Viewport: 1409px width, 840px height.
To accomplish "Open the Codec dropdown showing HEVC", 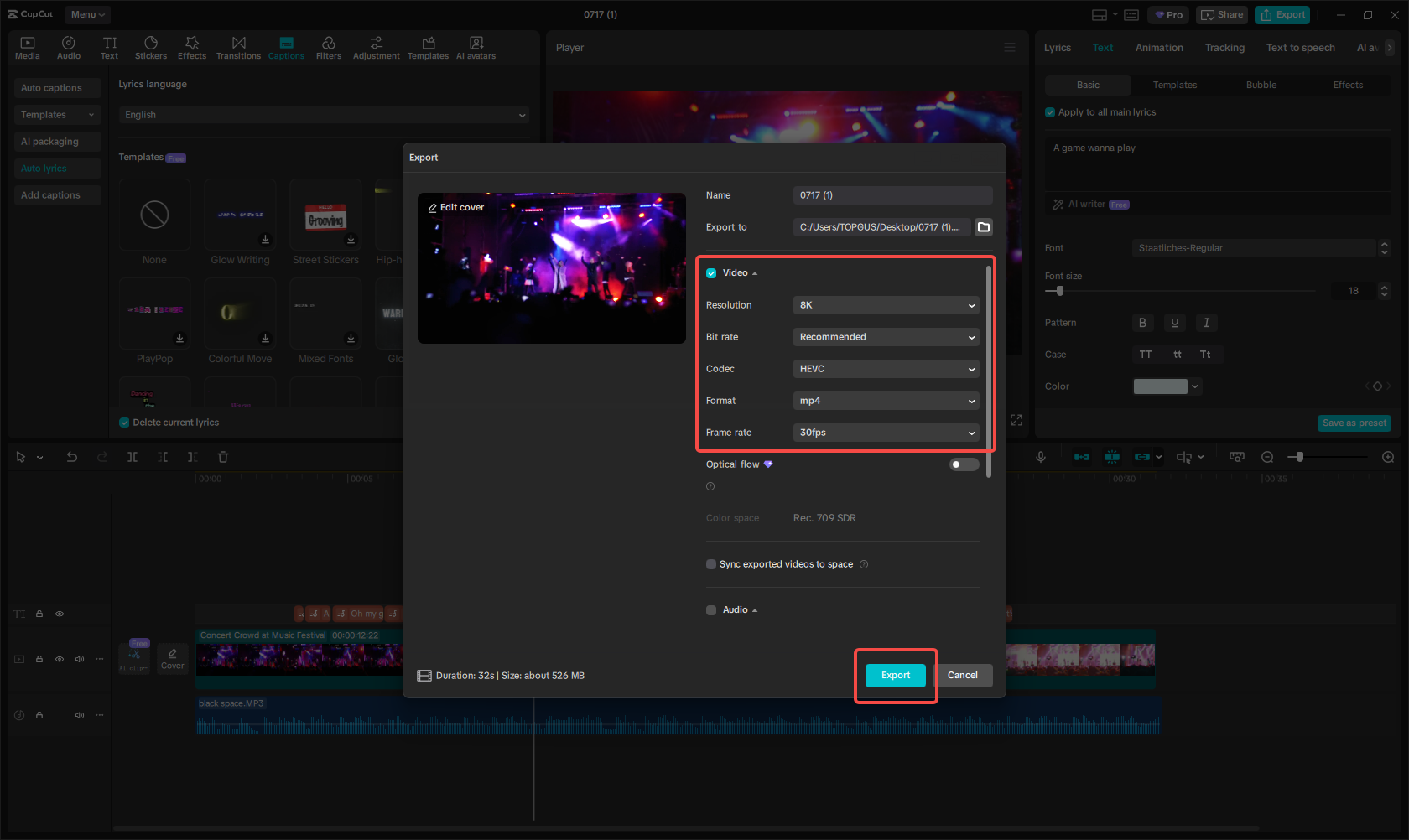I will coord(886,369).
